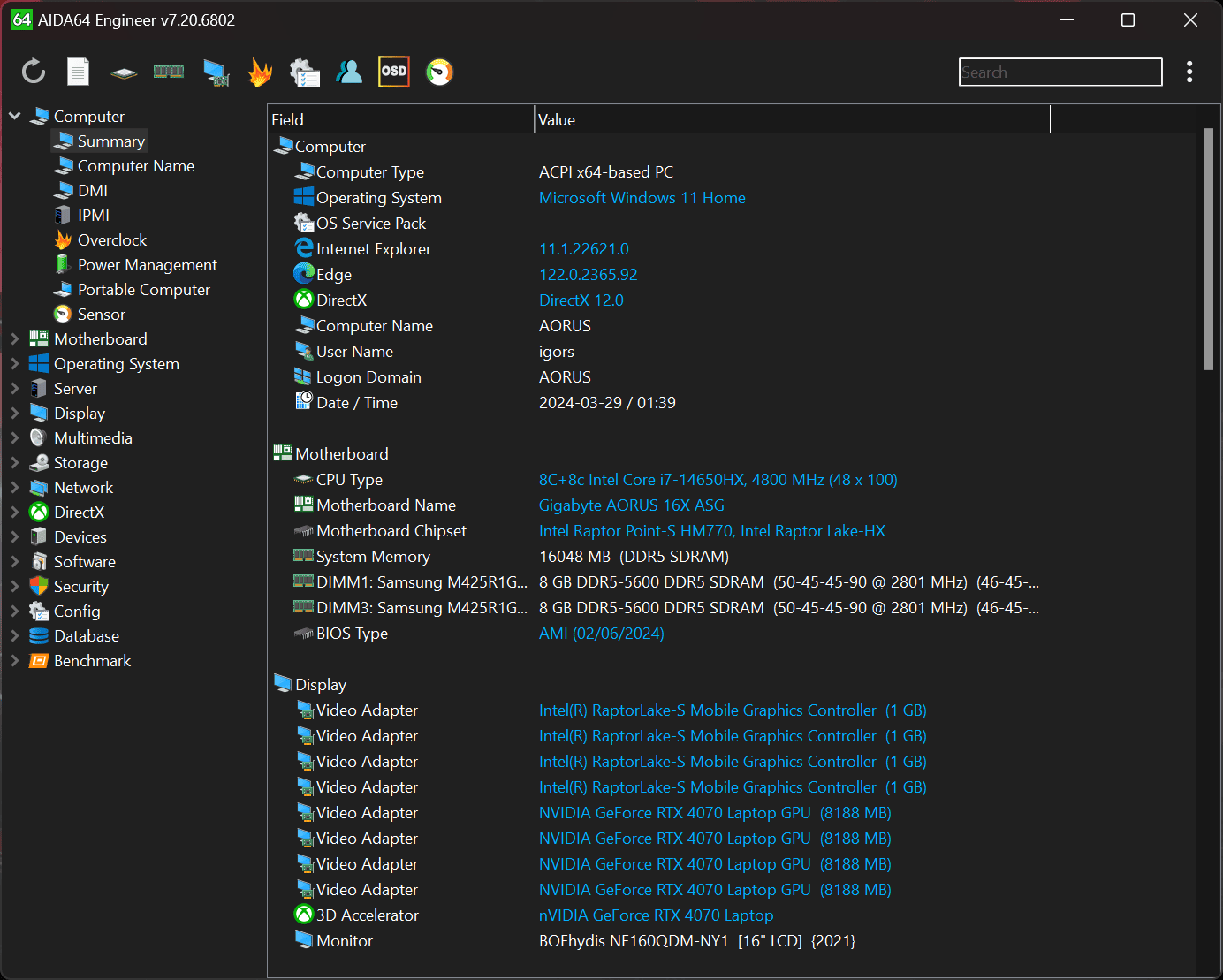Click the 3D Accelerator field icon
Viewport: 1223px width, 980px height.
pos(304,915)
